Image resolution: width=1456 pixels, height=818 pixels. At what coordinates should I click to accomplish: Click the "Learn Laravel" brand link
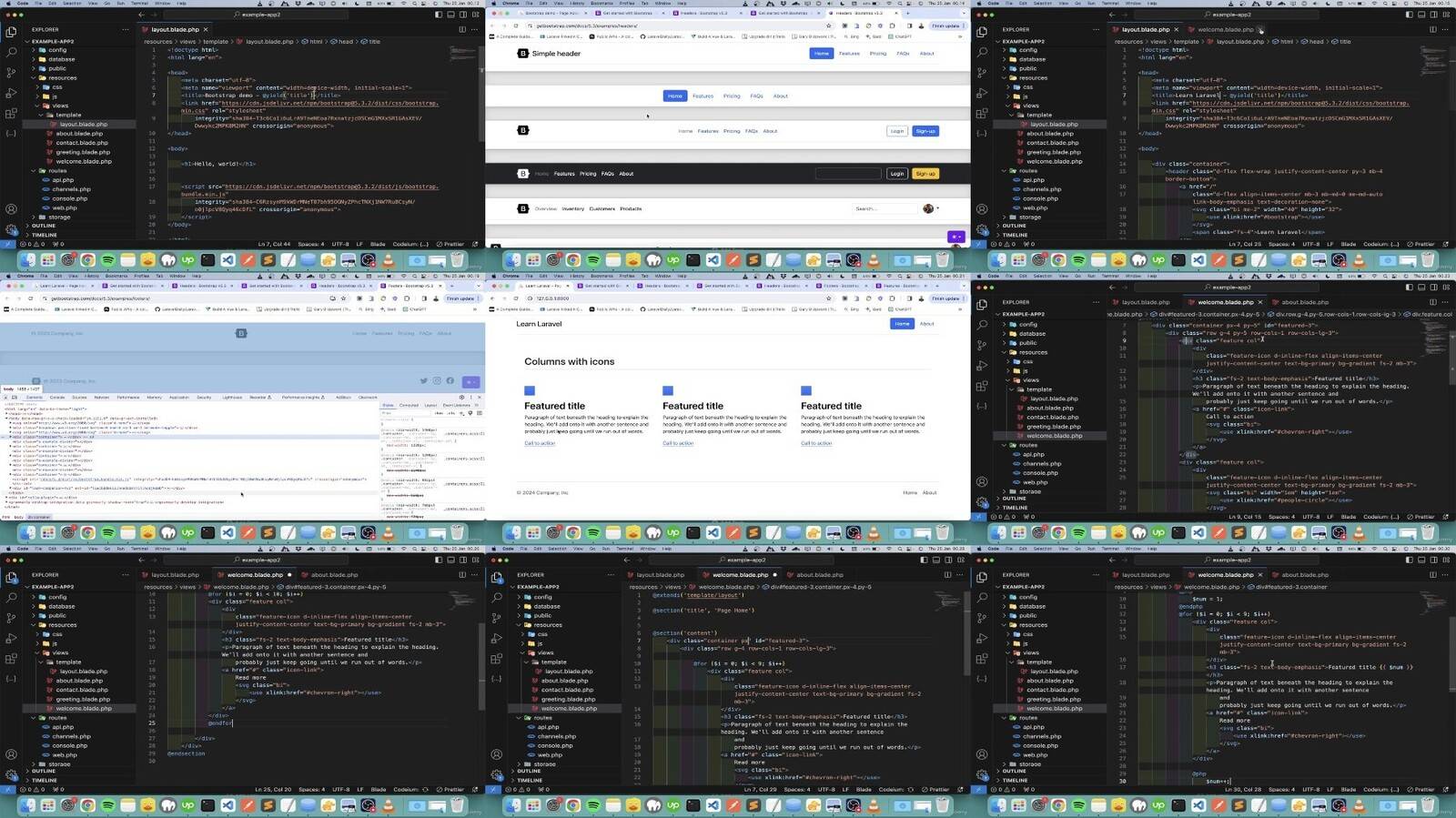(539, 324)
